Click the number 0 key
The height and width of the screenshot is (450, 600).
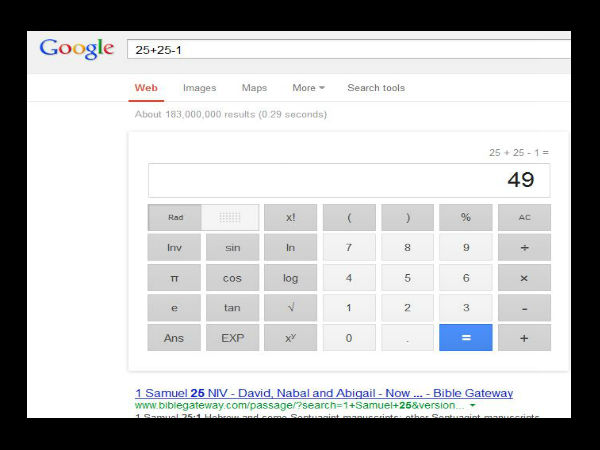(349, 338)
